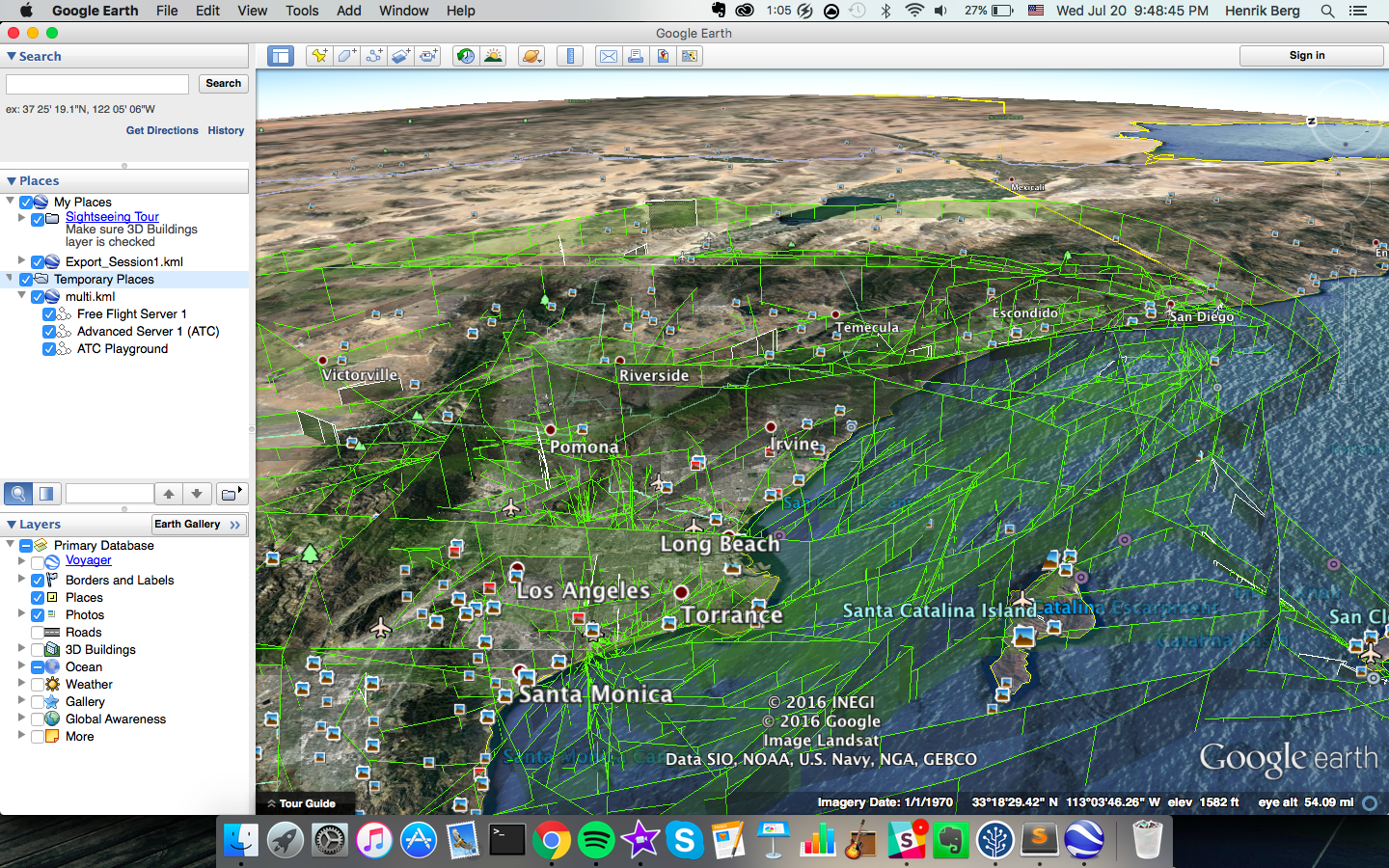The height and width of the screenshot is (868, 1389).
Task: Open Google Chrome from the dock
Action: click(552, 840)
